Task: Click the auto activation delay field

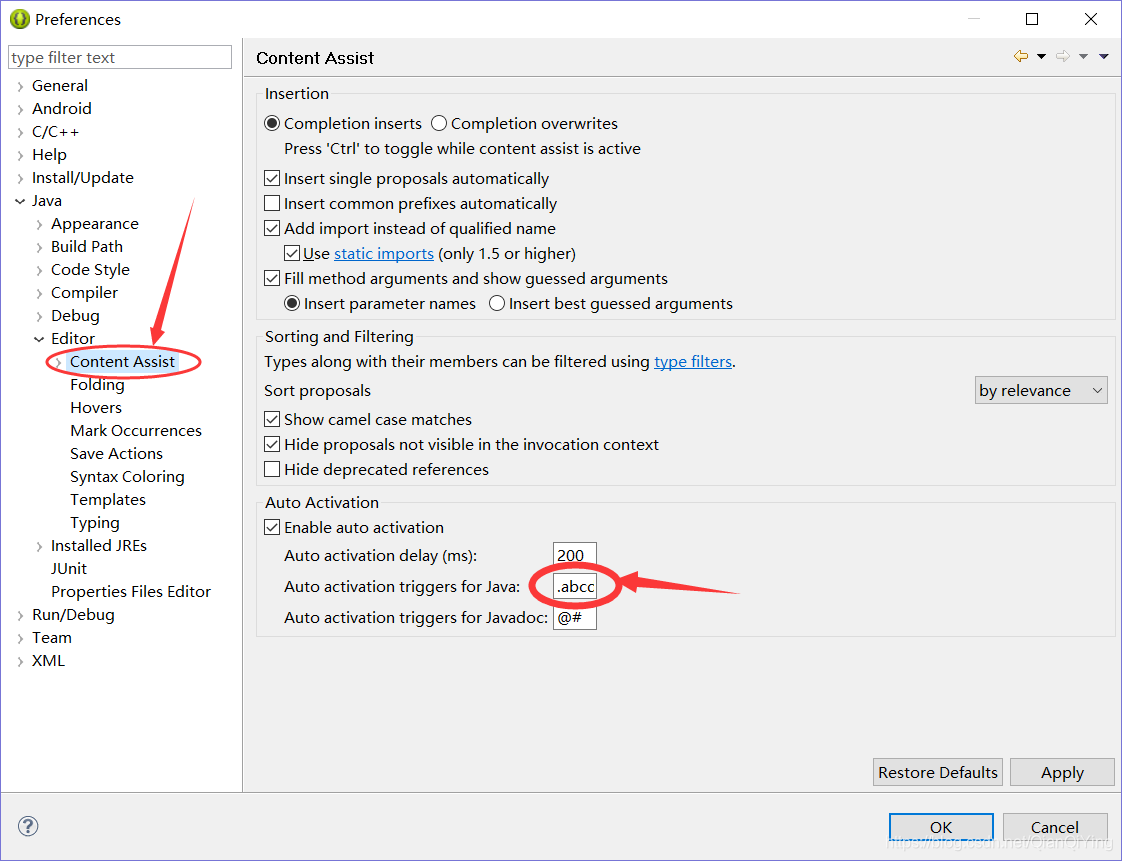Action: pyautogui.click(x=574, y=555)
